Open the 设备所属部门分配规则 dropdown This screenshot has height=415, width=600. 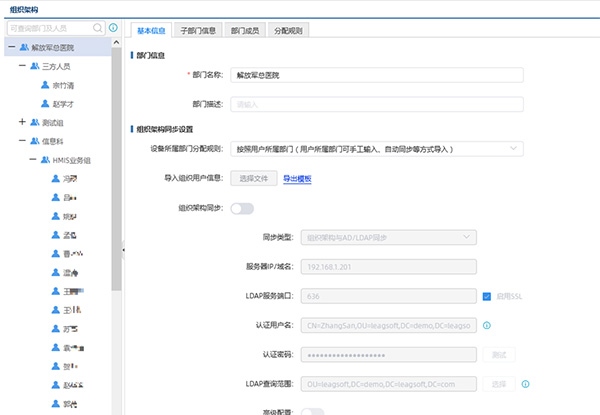tap(376, 149)
